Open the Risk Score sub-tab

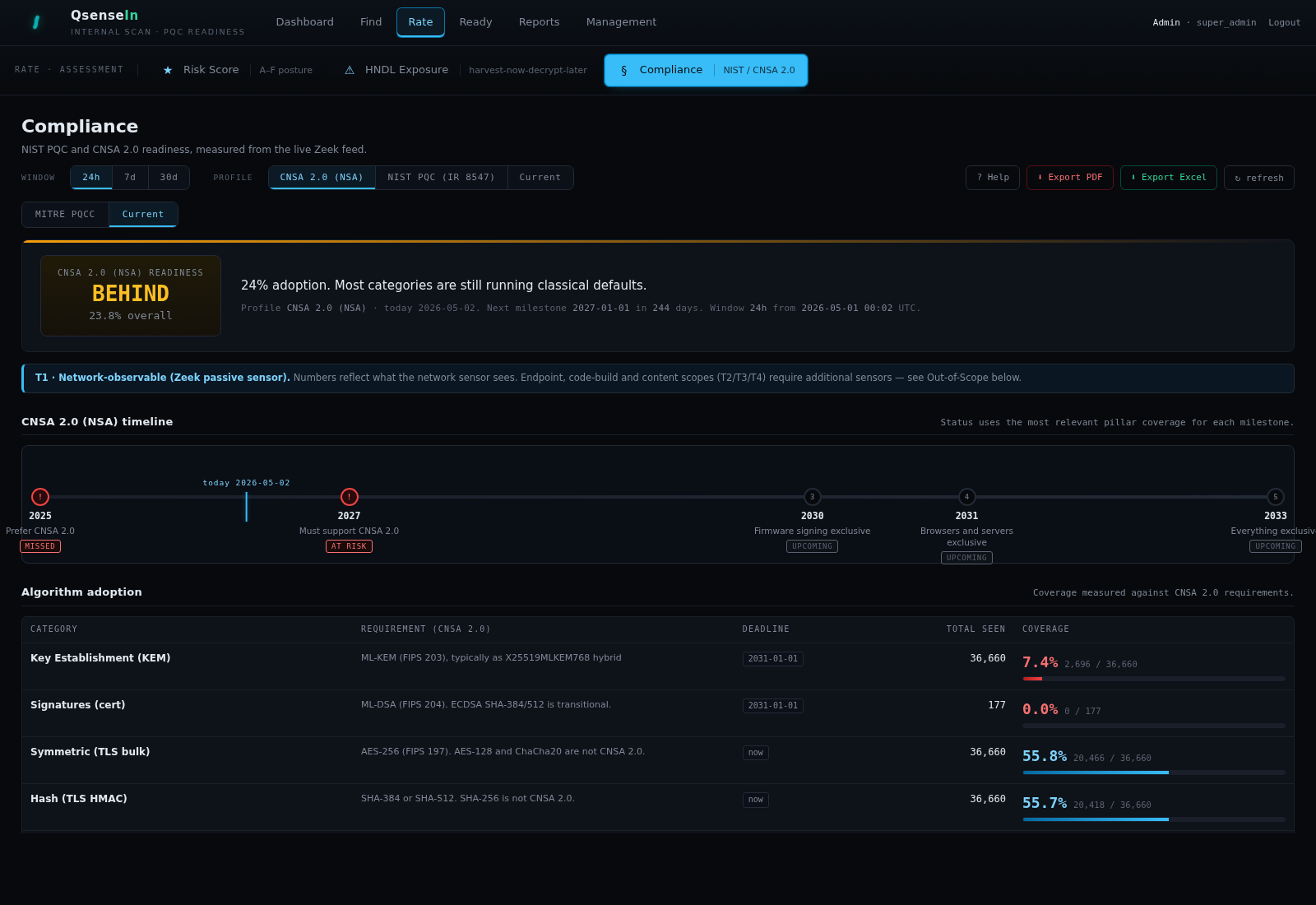click(x=238, y=70)
